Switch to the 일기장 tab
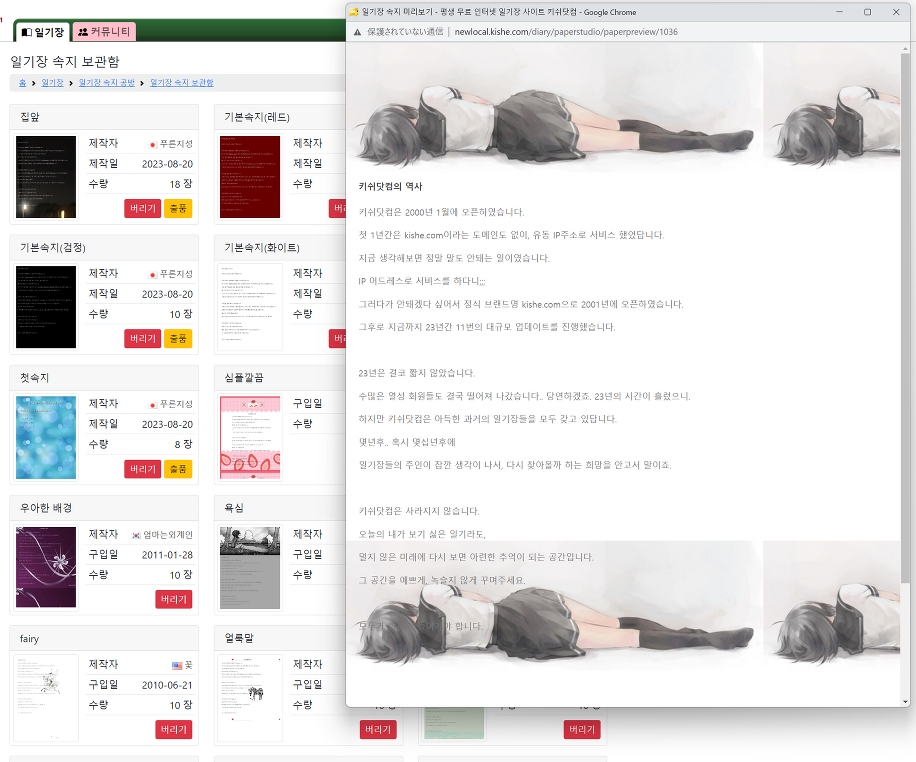Screen dimensions: 916x762 point(42,32)
